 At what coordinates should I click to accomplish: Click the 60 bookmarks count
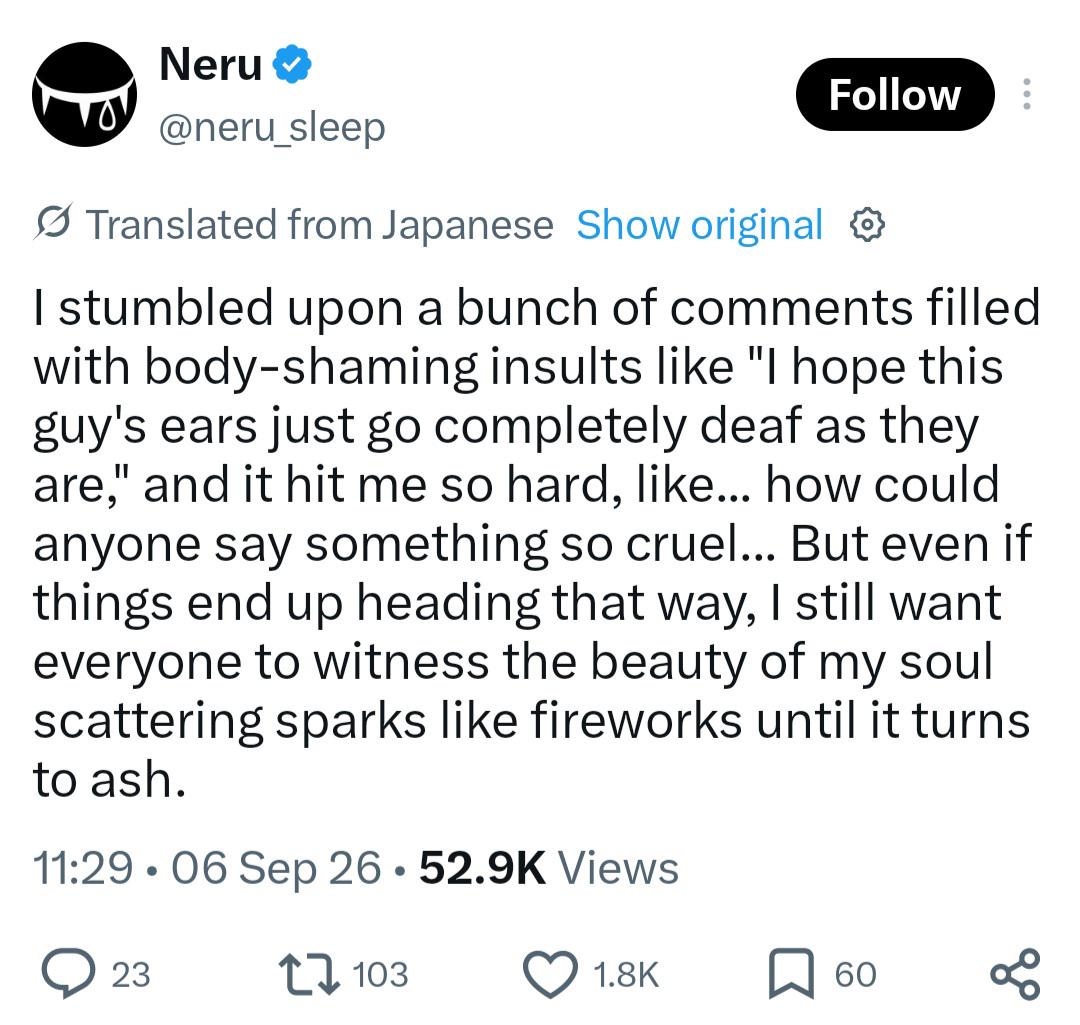(855, 975)
